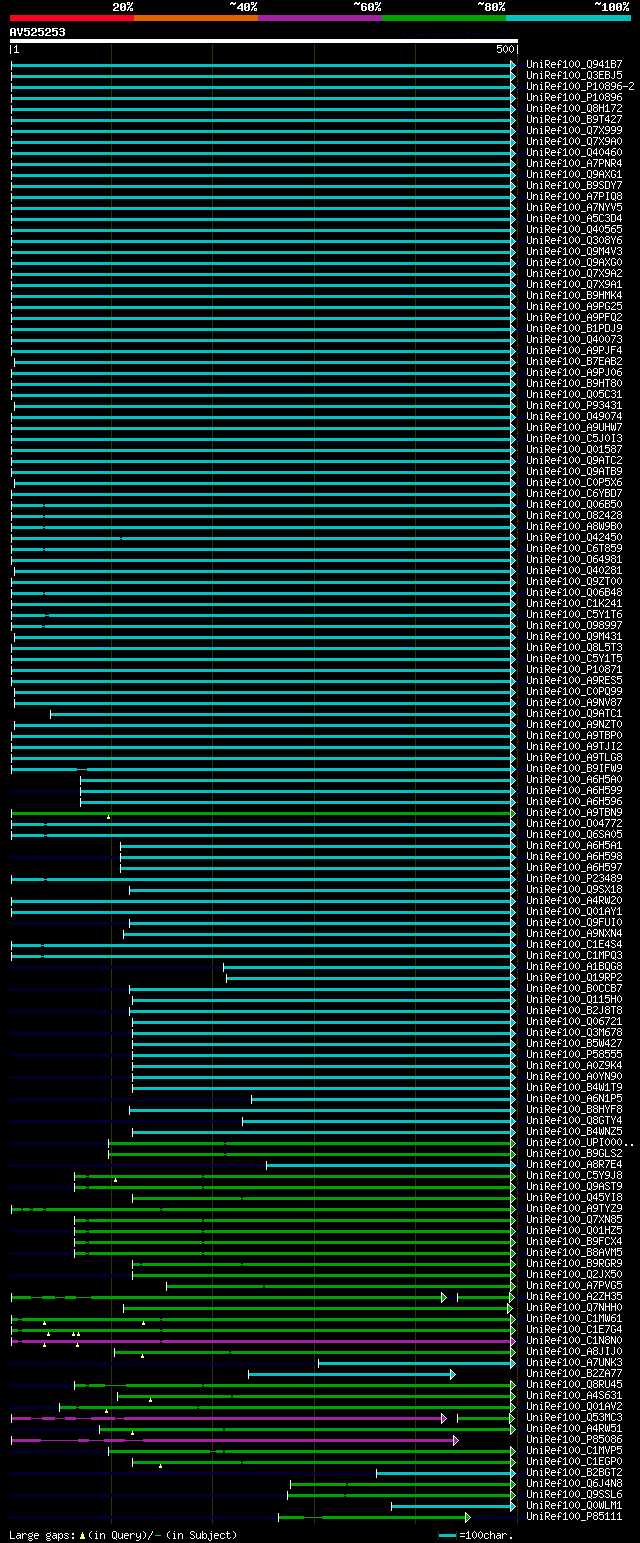Image resolution: width=640 pixels, height=1543 pixels.
Task: Select hit label UniRef100_P93431
Action: tap(574, 406)
